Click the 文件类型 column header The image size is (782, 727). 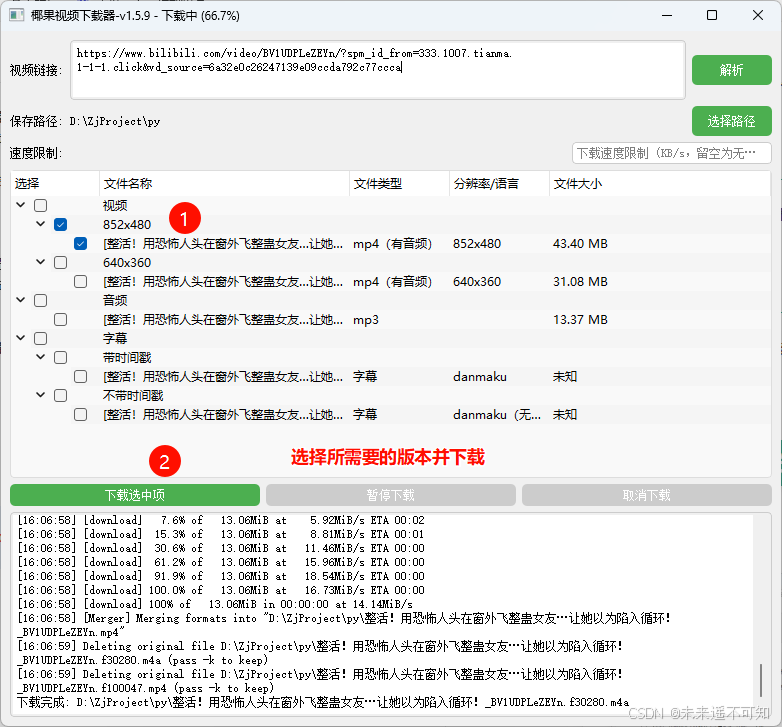399,183
